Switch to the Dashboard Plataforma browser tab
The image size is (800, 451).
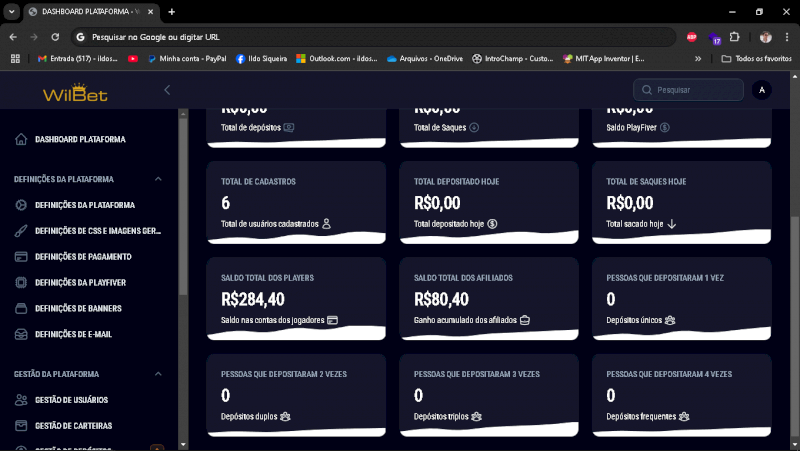point(90,11)
